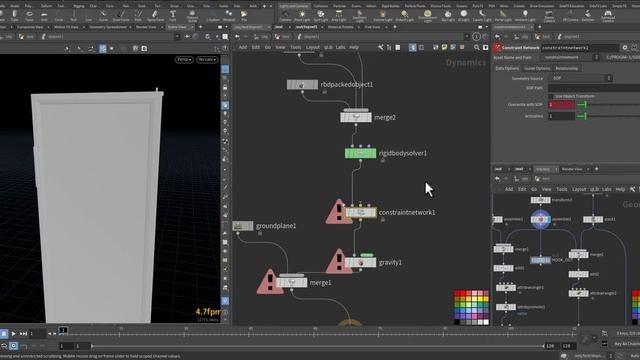Viewport: 640px width, 360px height.
Task: Click the SOP Path input field
Action: click(x=594, y=88)
